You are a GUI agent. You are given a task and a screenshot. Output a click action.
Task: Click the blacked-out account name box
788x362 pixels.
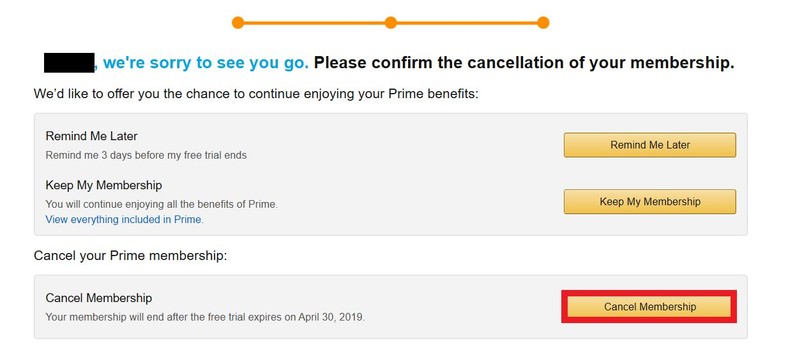click(69, 62)
